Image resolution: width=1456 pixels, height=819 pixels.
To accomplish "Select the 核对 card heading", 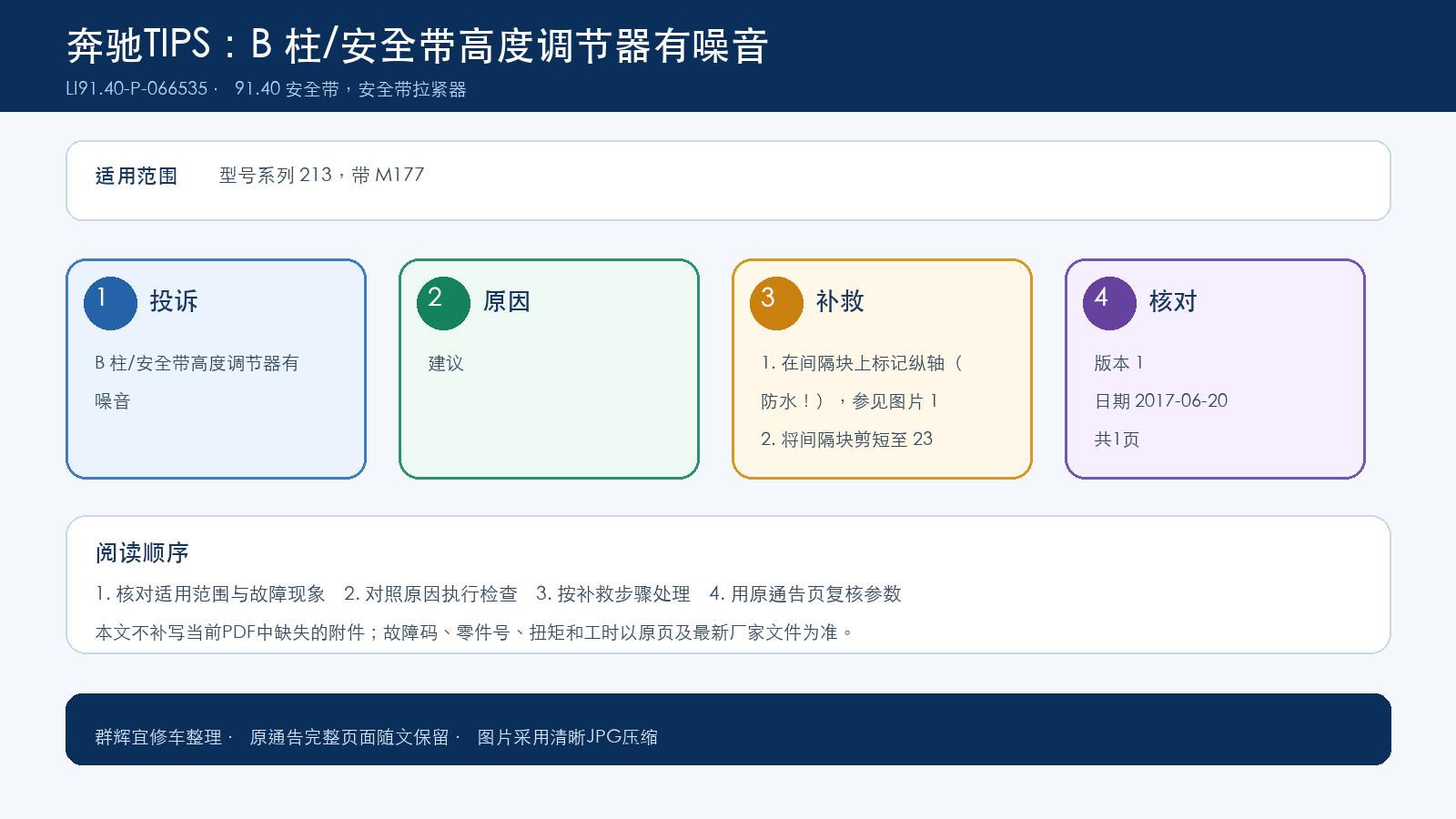I will tap(1173, 301).
